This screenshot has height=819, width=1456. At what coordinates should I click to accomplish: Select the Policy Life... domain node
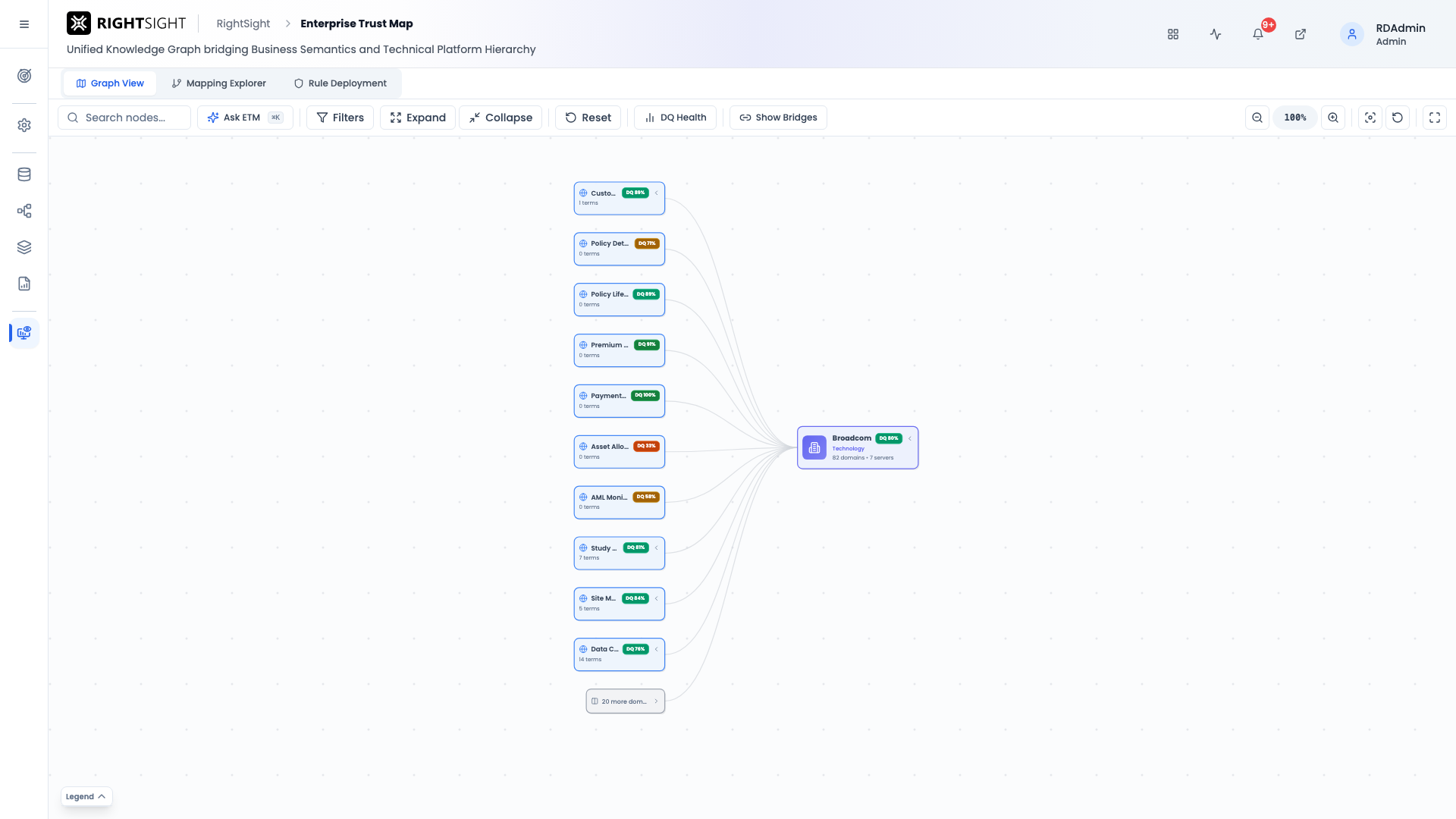click(620, 300)
